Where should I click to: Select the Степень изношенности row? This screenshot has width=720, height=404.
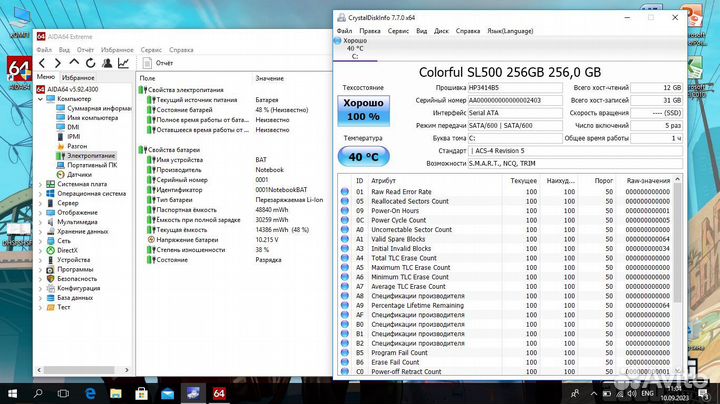(235, 250)
